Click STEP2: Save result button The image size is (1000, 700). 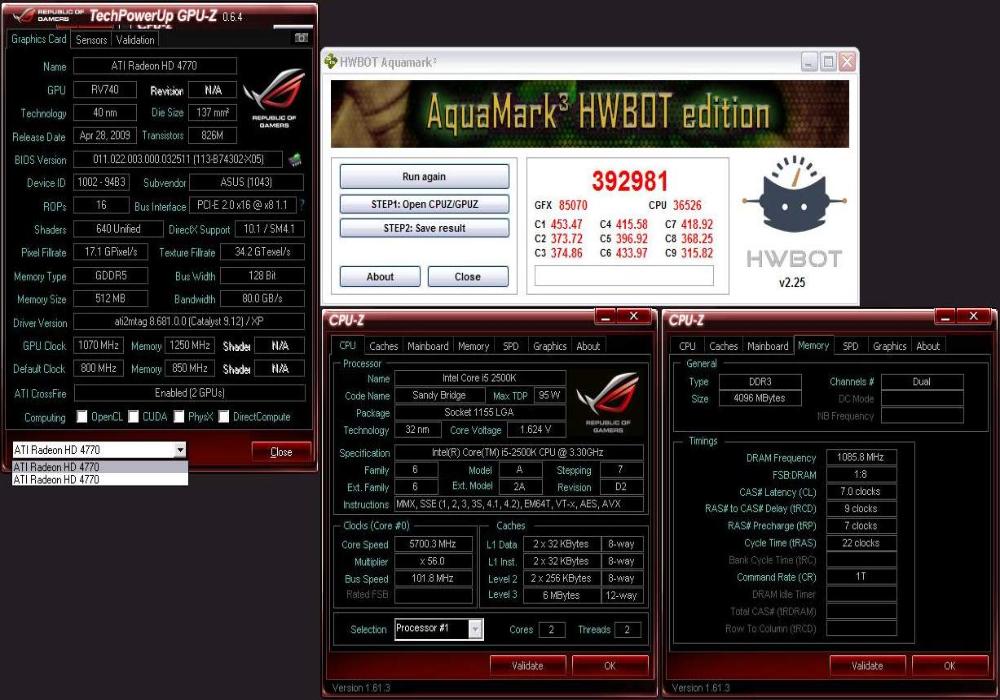(x=424, y=228)
